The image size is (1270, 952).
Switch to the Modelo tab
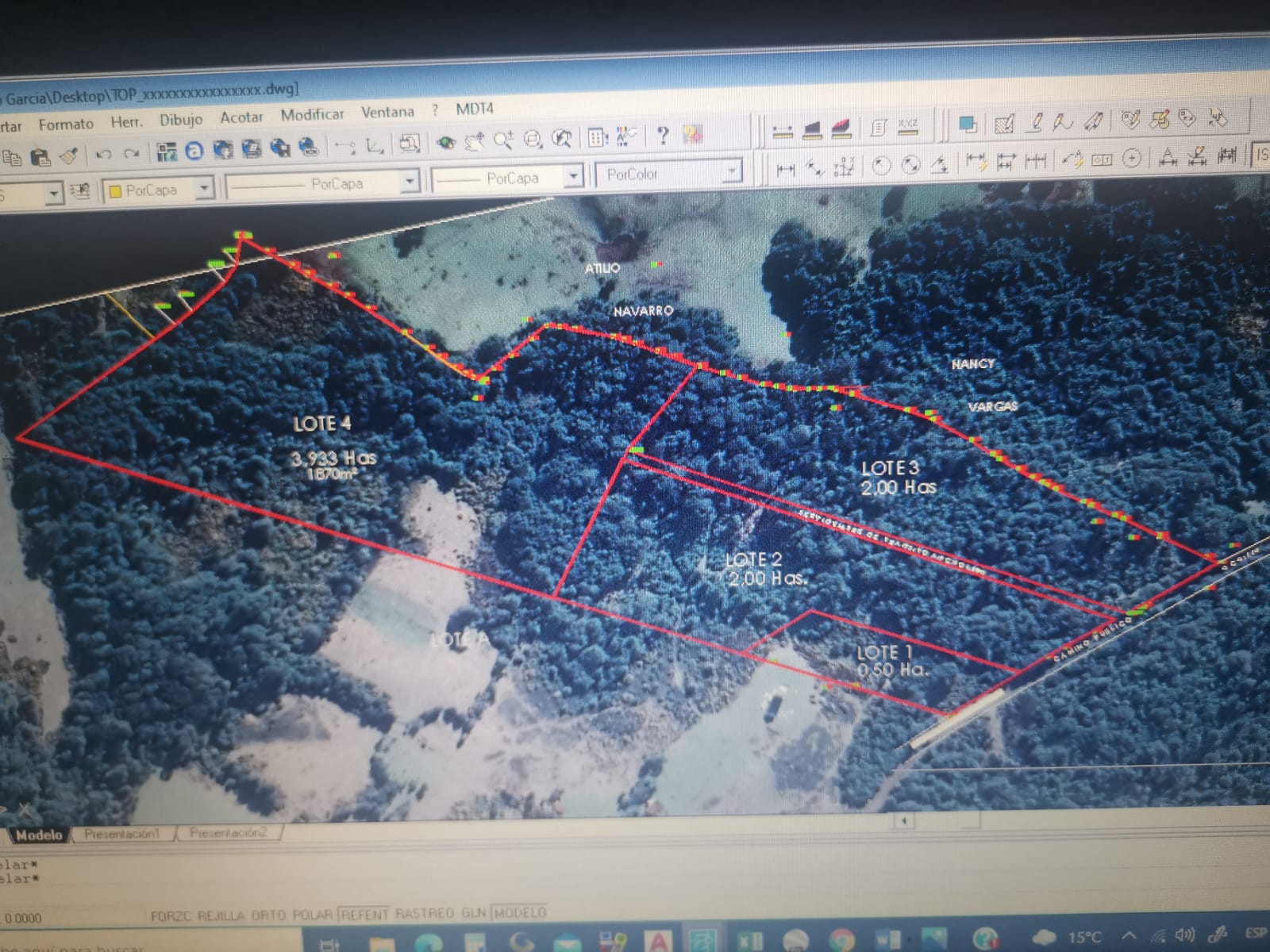(x=39, y=835)
